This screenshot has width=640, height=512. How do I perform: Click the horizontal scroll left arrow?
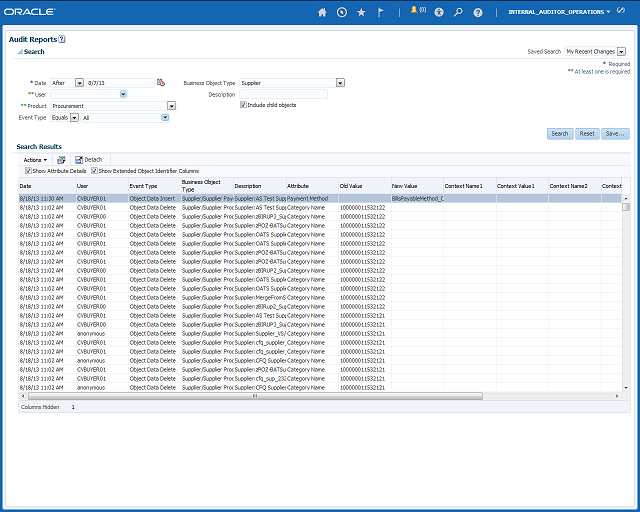[23, 396]
